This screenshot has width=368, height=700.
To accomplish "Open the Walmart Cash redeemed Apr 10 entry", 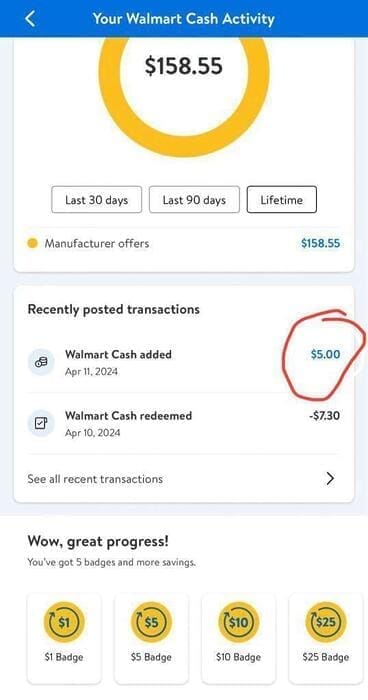I will [184, 423].
